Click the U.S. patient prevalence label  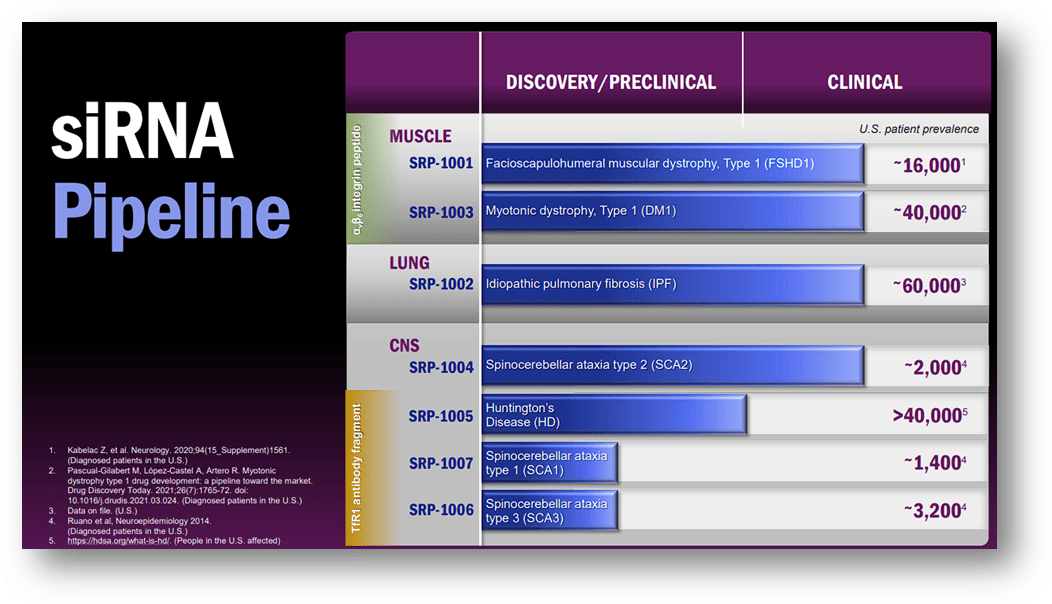(x=919, y=128)
